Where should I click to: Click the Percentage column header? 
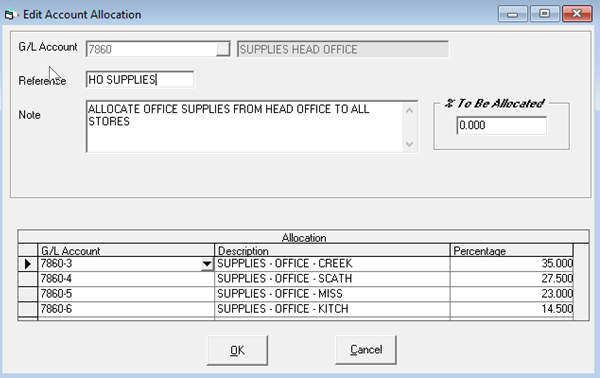512,251
